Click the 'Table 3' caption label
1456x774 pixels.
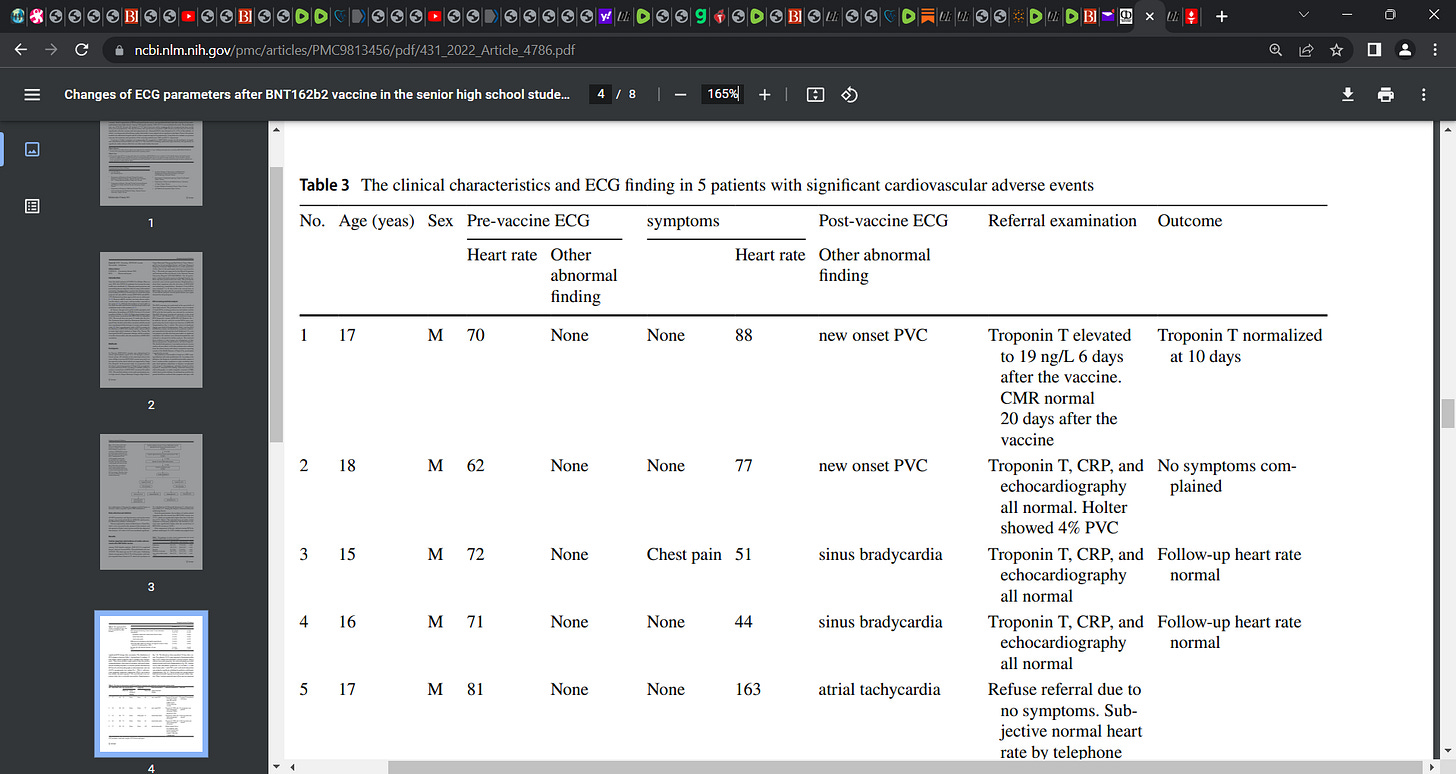(x=325, y=185)
